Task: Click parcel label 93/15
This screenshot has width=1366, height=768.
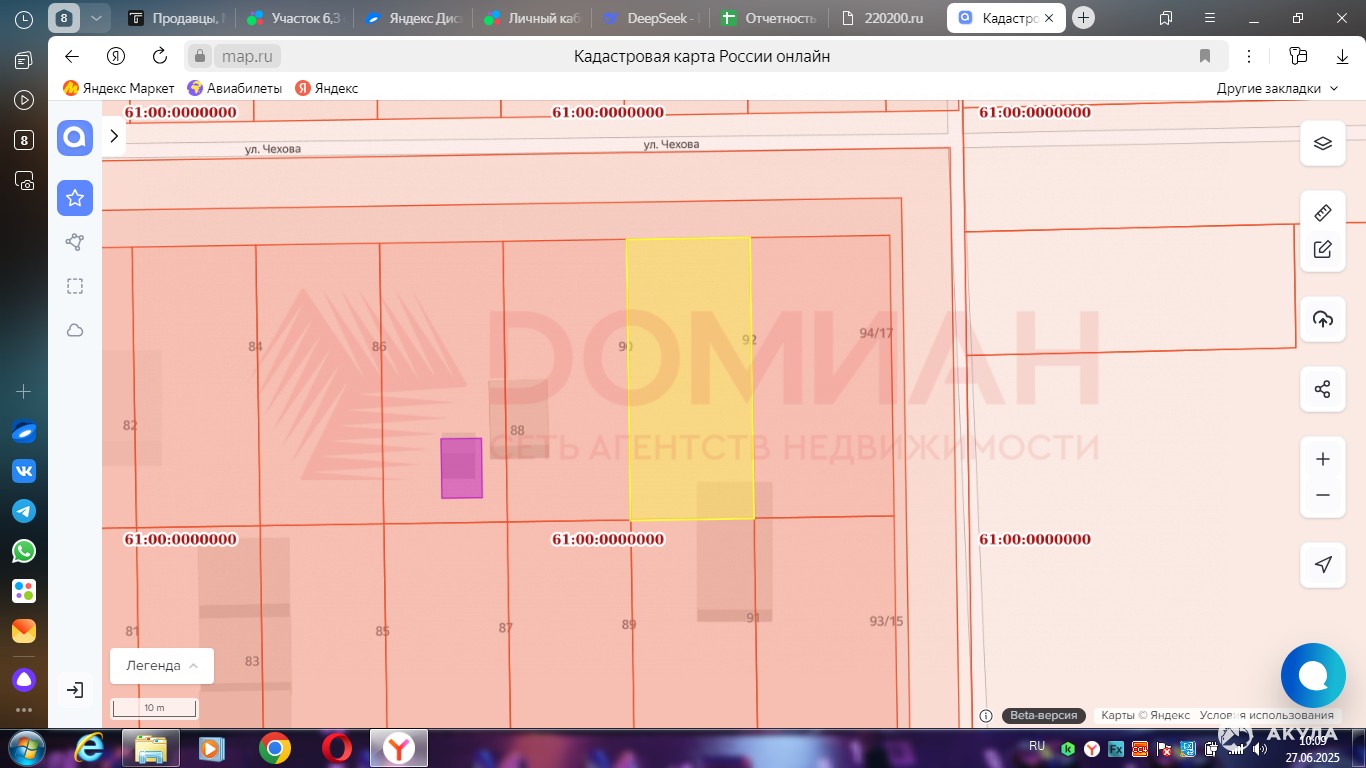Action: coord(886,621)
